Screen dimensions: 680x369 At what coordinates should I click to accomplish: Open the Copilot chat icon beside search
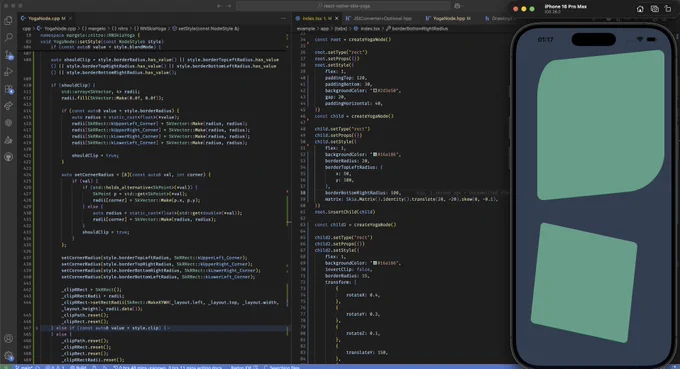(x=457, y=6)
